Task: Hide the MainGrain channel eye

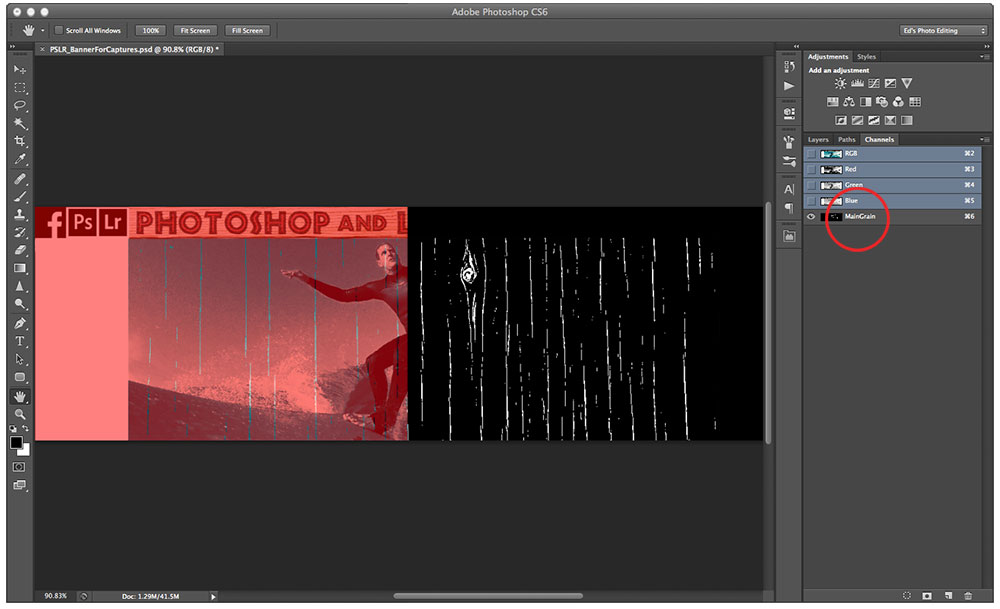Action: click(811, 217)
